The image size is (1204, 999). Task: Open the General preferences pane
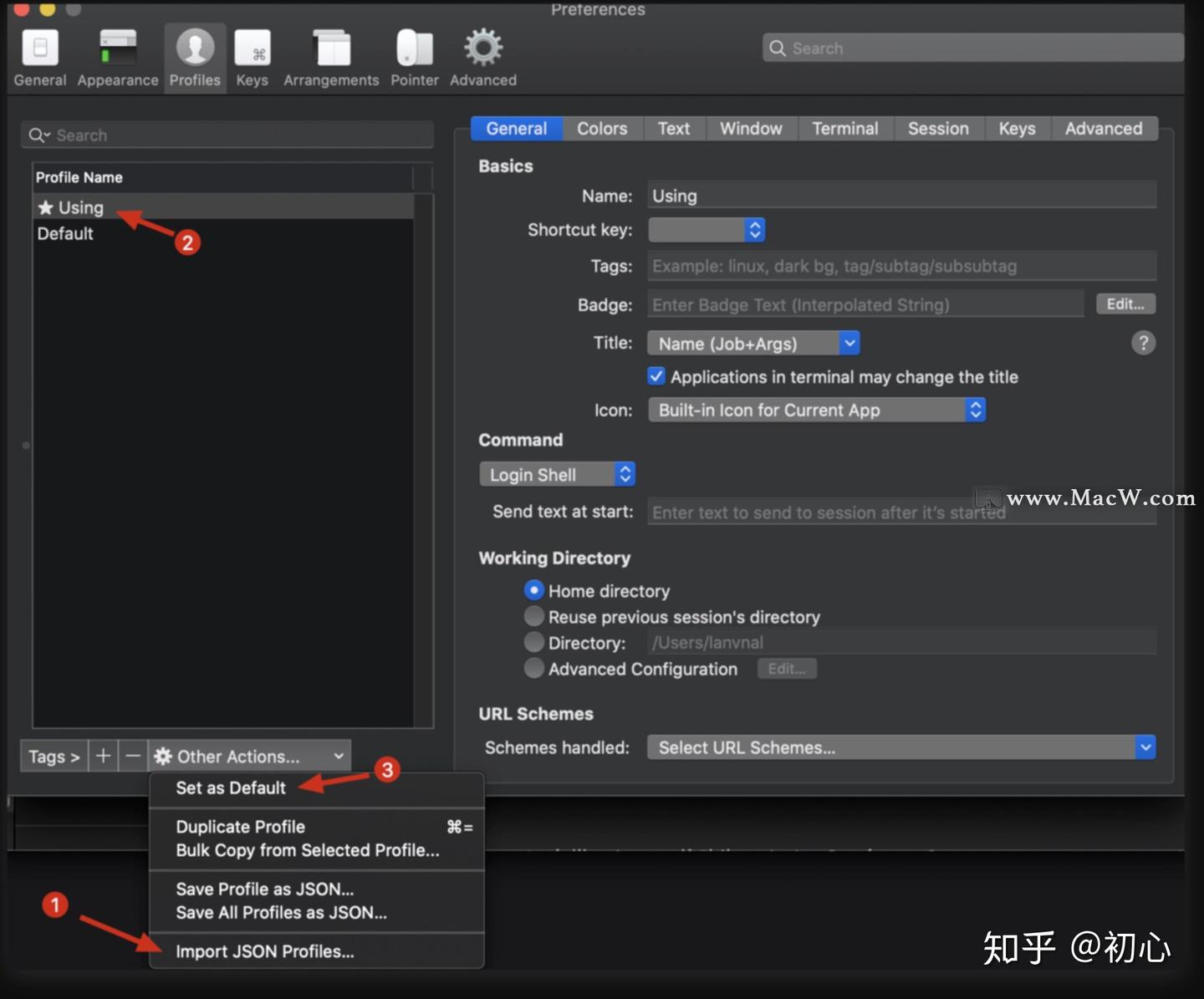(39, 54)
